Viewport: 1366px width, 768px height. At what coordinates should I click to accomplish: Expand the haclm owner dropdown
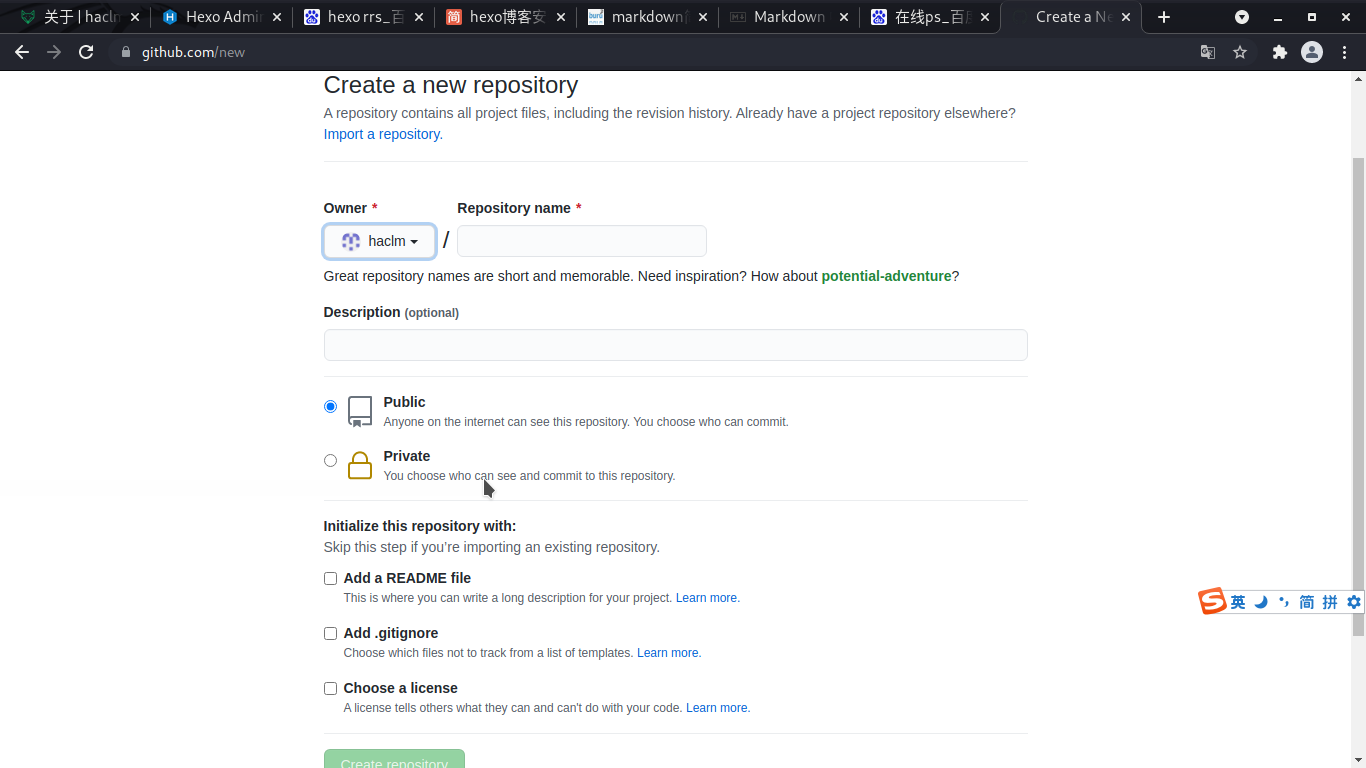click(379, 241)
